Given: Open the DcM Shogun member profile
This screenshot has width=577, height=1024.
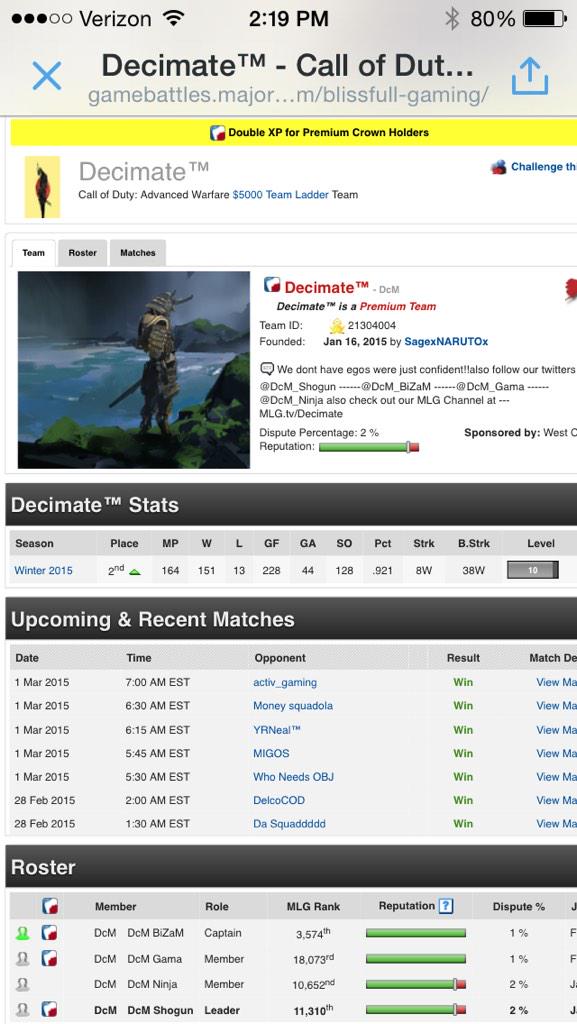Looking at the screenshot, I should click(x=161, y=1010).
